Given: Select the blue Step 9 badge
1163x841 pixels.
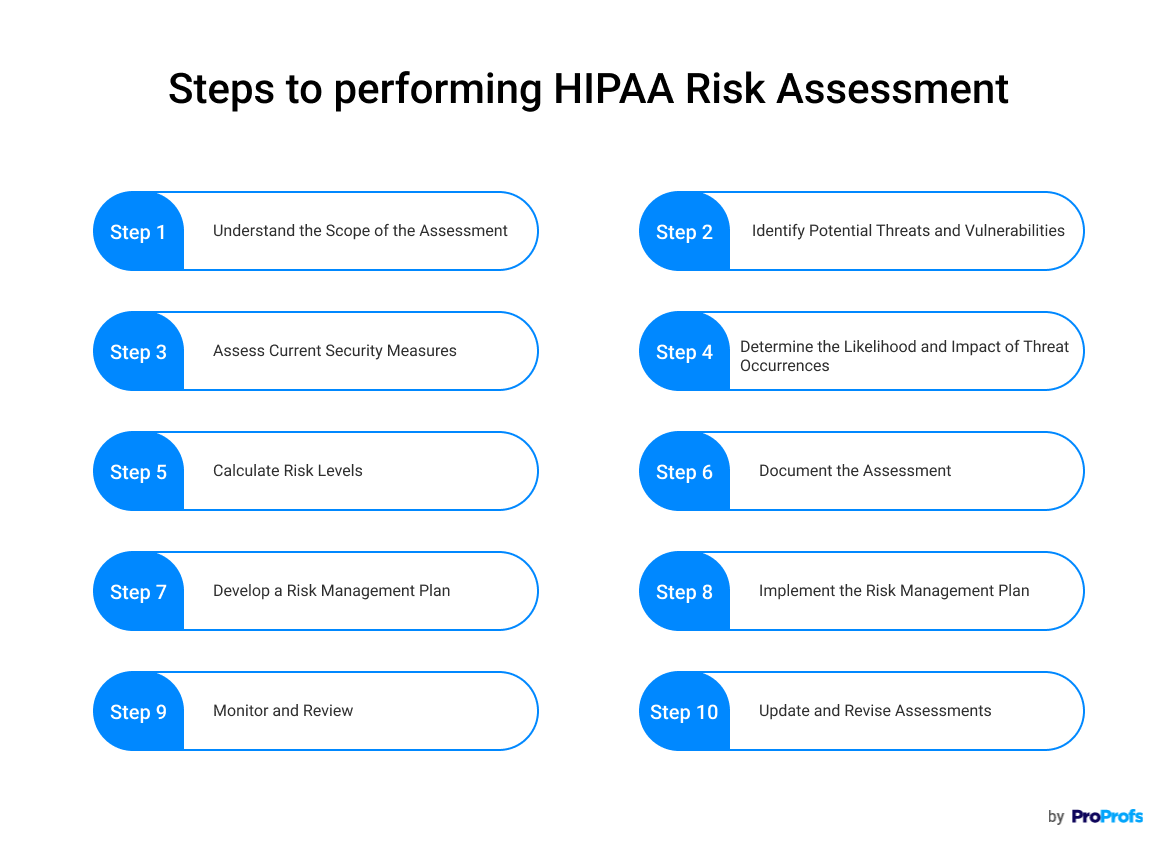Looking at the screenshot, I should coord(138,712).
